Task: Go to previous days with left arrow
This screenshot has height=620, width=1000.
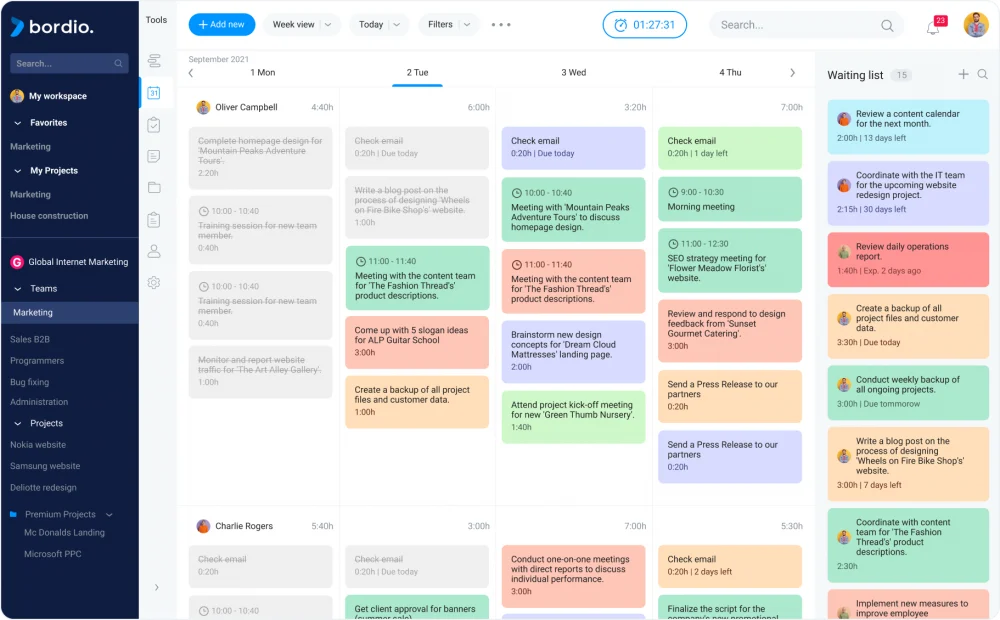Action: point(191,73)
